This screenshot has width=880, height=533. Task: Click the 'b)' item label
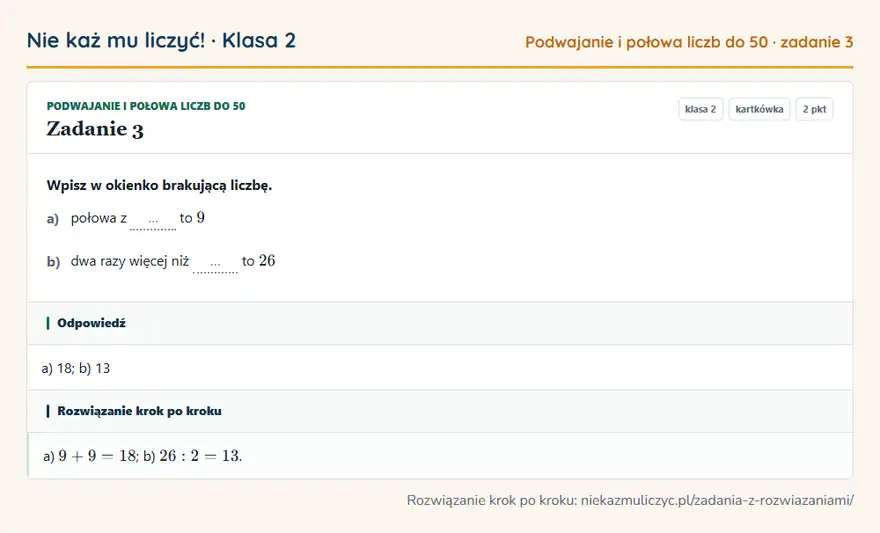pyautogui.click(x=53, y=261)
